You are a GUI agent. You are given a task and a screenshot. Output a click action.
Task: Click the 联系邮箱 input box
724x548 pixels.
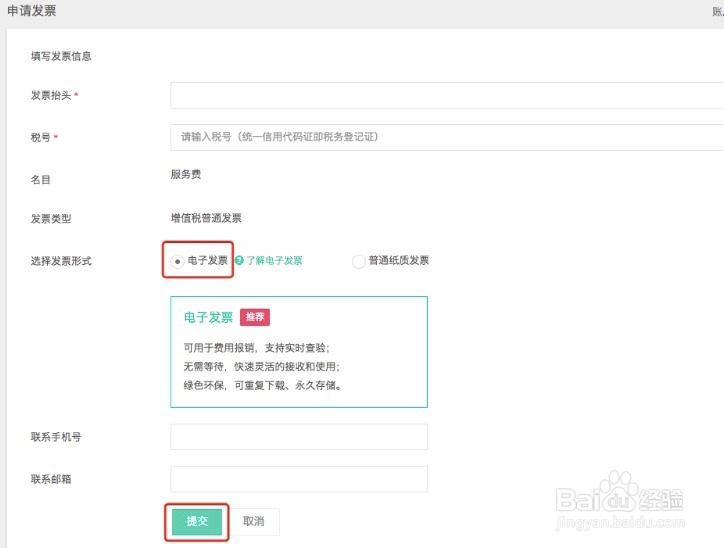click(299, 479)
